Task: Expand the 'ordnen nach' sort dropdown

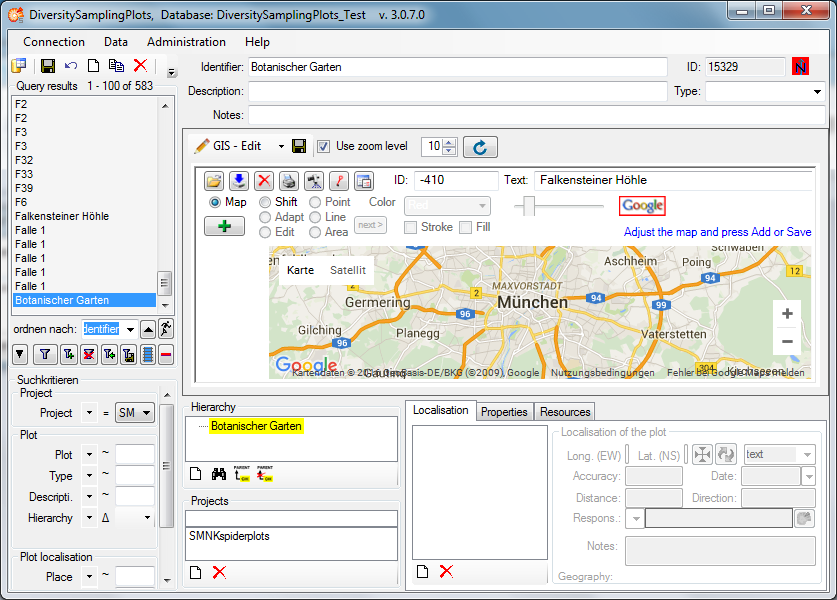Action: 130,329
